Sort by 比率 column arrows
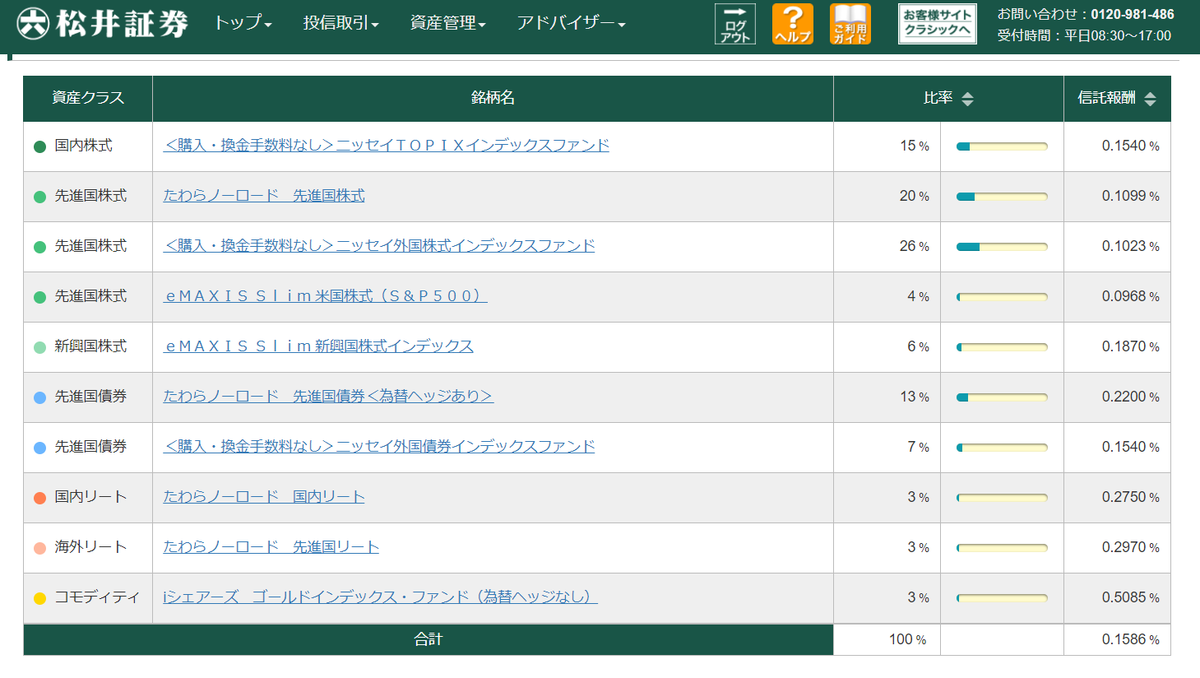The height and width of the screenshot is (678, 1200). pos(967,99)
